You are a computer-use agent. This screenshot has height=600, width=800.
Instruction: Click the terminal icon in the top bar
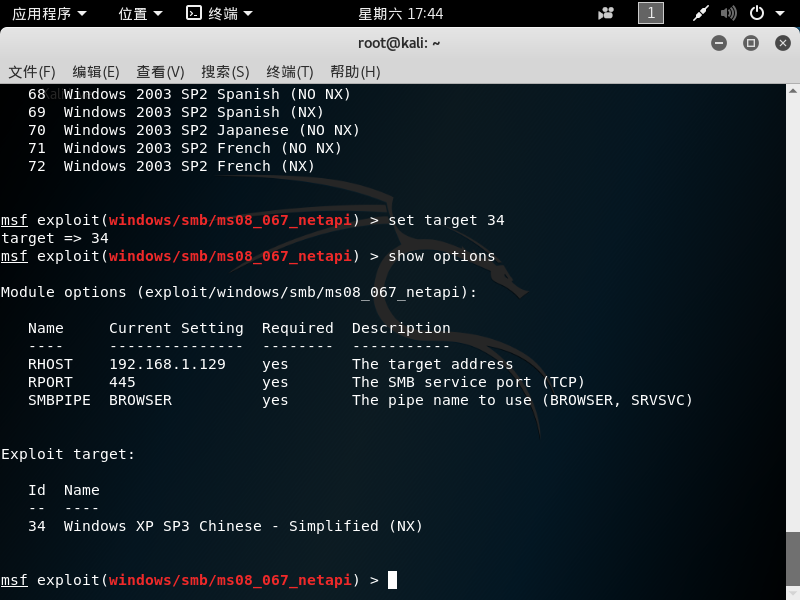(x=194, y=13)
